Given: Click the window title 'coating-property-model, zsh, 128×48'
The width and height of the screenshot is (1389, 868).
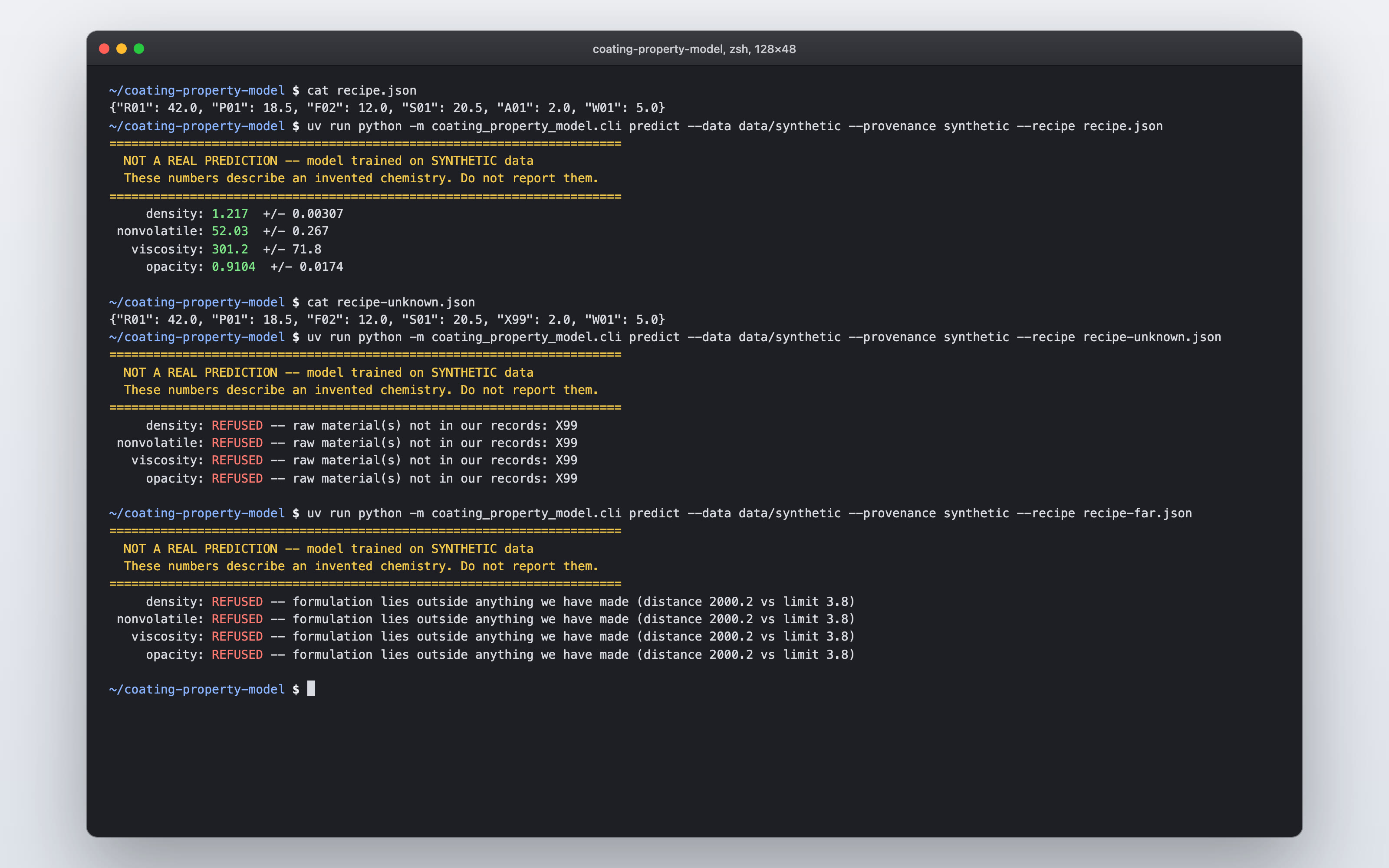Looking at the screenshot, I should coord(694,49).
